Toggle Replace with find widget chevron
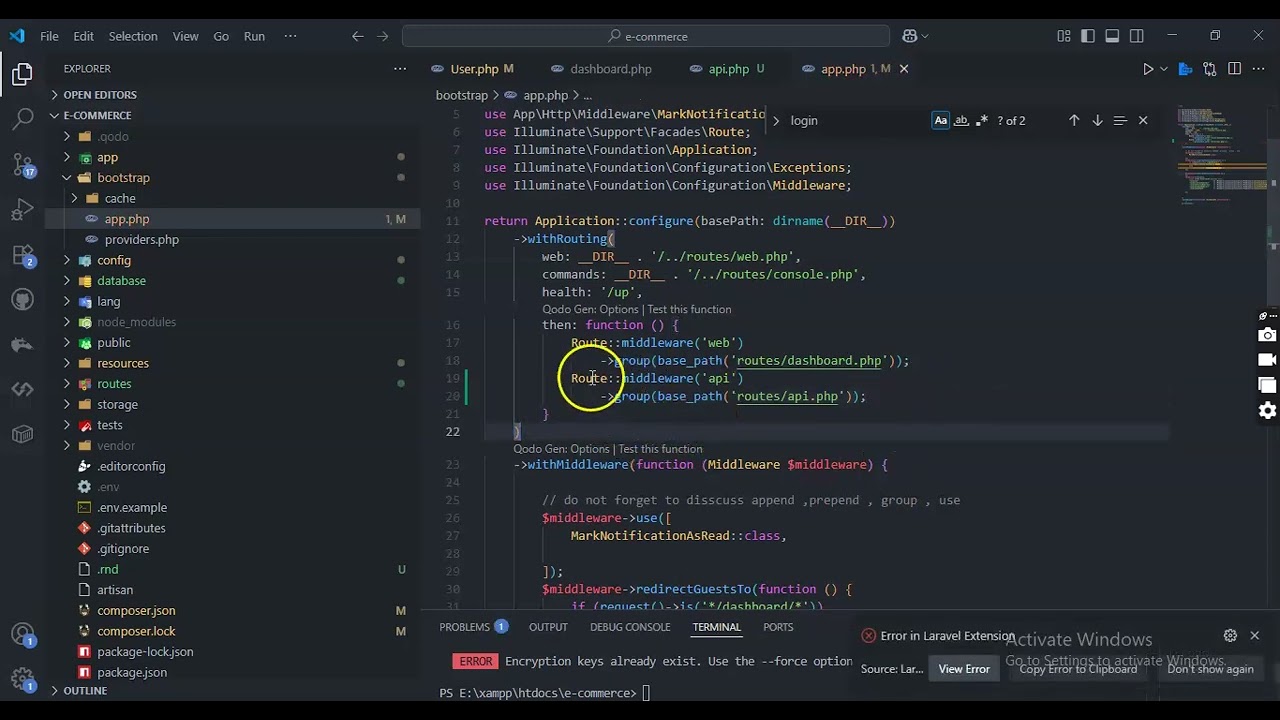The image size is (1280, 720). coord(775,120)
